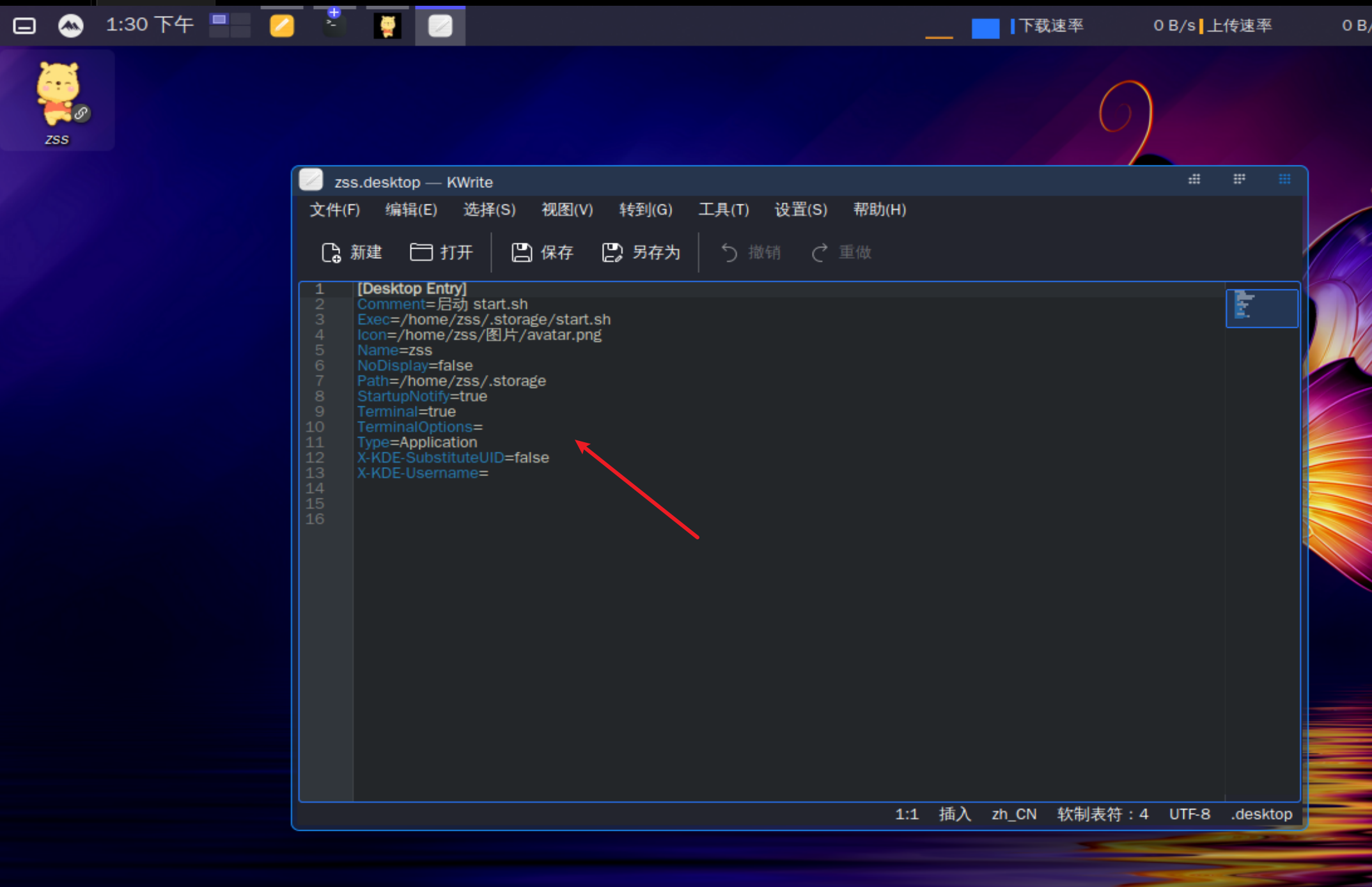Image resolution: width=1372 pixels, height=887 pixels.
Task: Open the File menu
Action: [334, 210]
